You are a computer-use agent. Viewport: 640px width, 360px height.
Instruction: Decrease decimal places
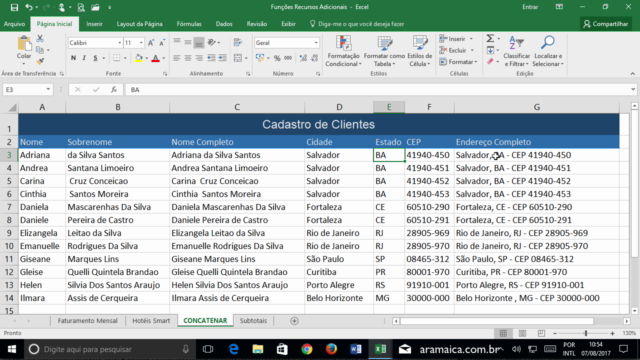[x=314, y=58]
